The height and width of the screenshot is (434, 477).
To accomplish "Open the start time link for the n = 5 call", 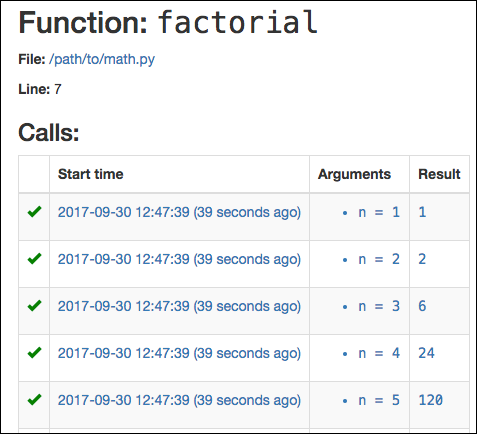I will click(179, 400).
